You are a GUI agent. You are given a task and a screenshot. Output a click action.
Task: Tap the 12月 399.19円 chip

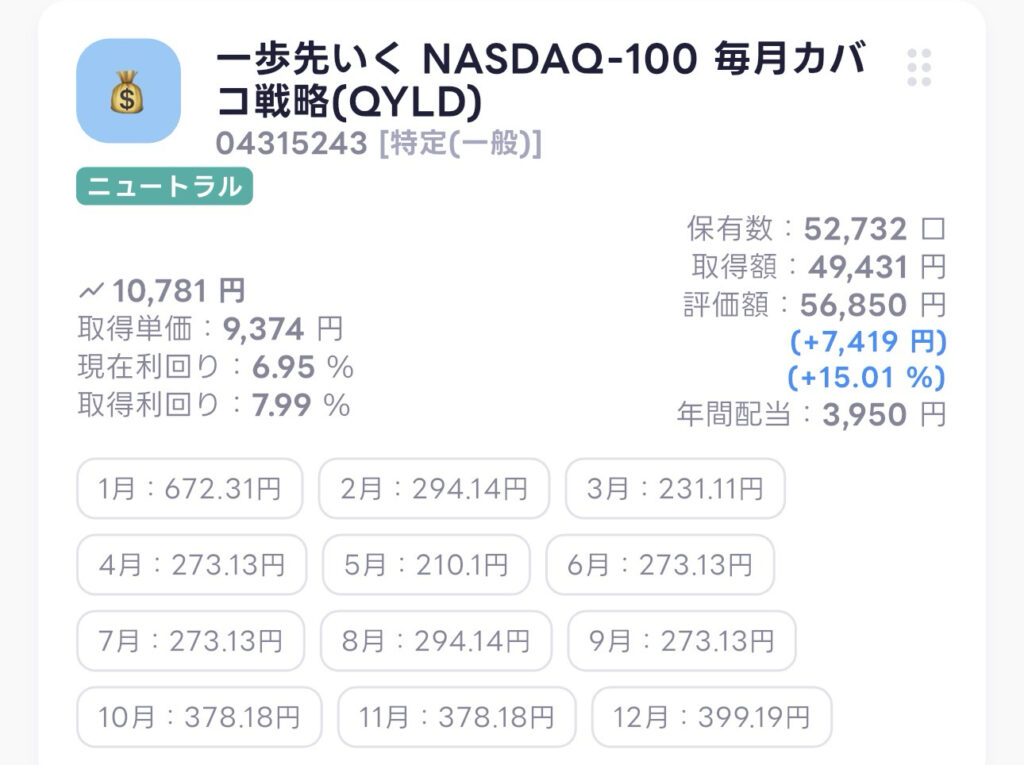(x=711, y=717)
